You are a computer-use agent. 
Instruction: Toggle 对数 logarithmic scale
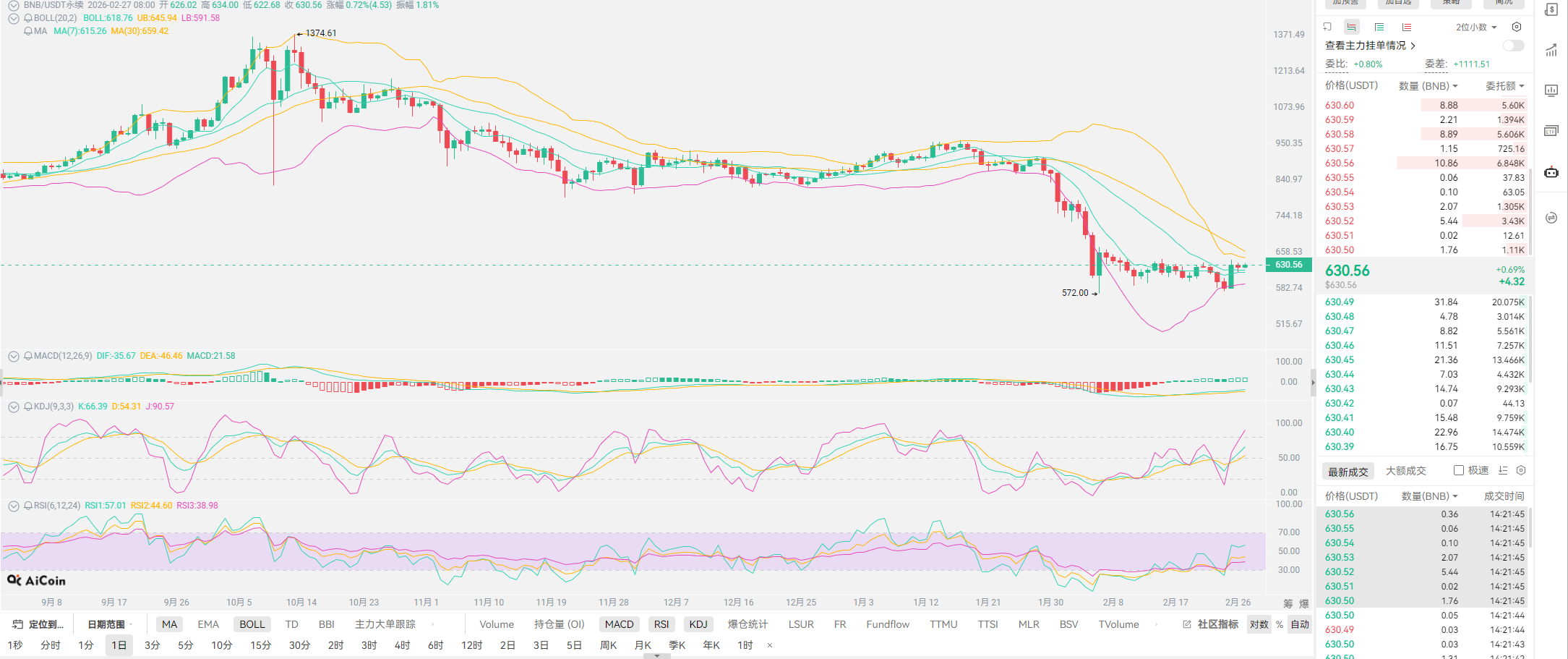pyautogui.click(x=1259, y=624)
